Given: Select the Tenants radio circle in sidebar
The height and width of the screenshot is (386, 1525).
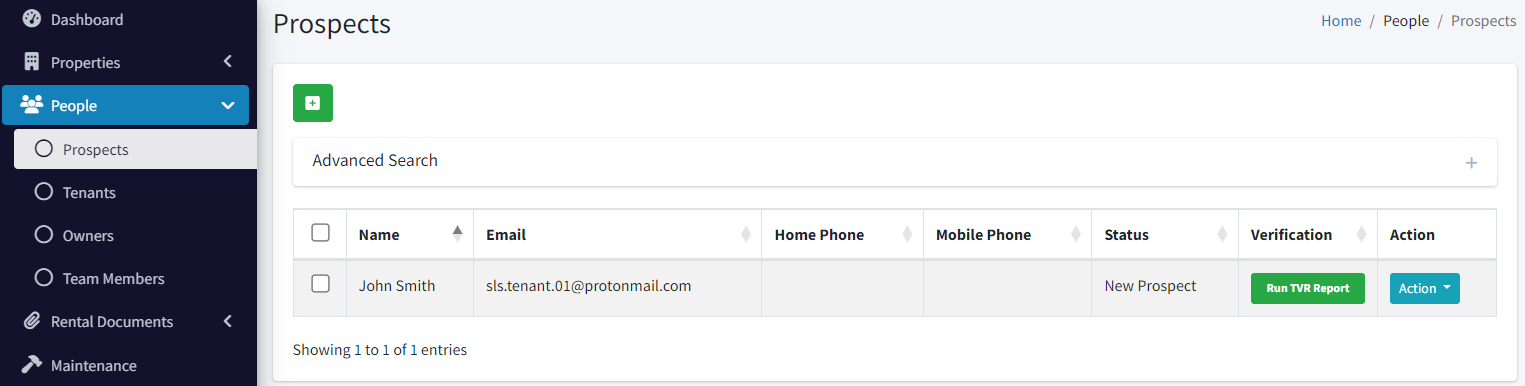Looking at the screenshot, I should 43,192.
